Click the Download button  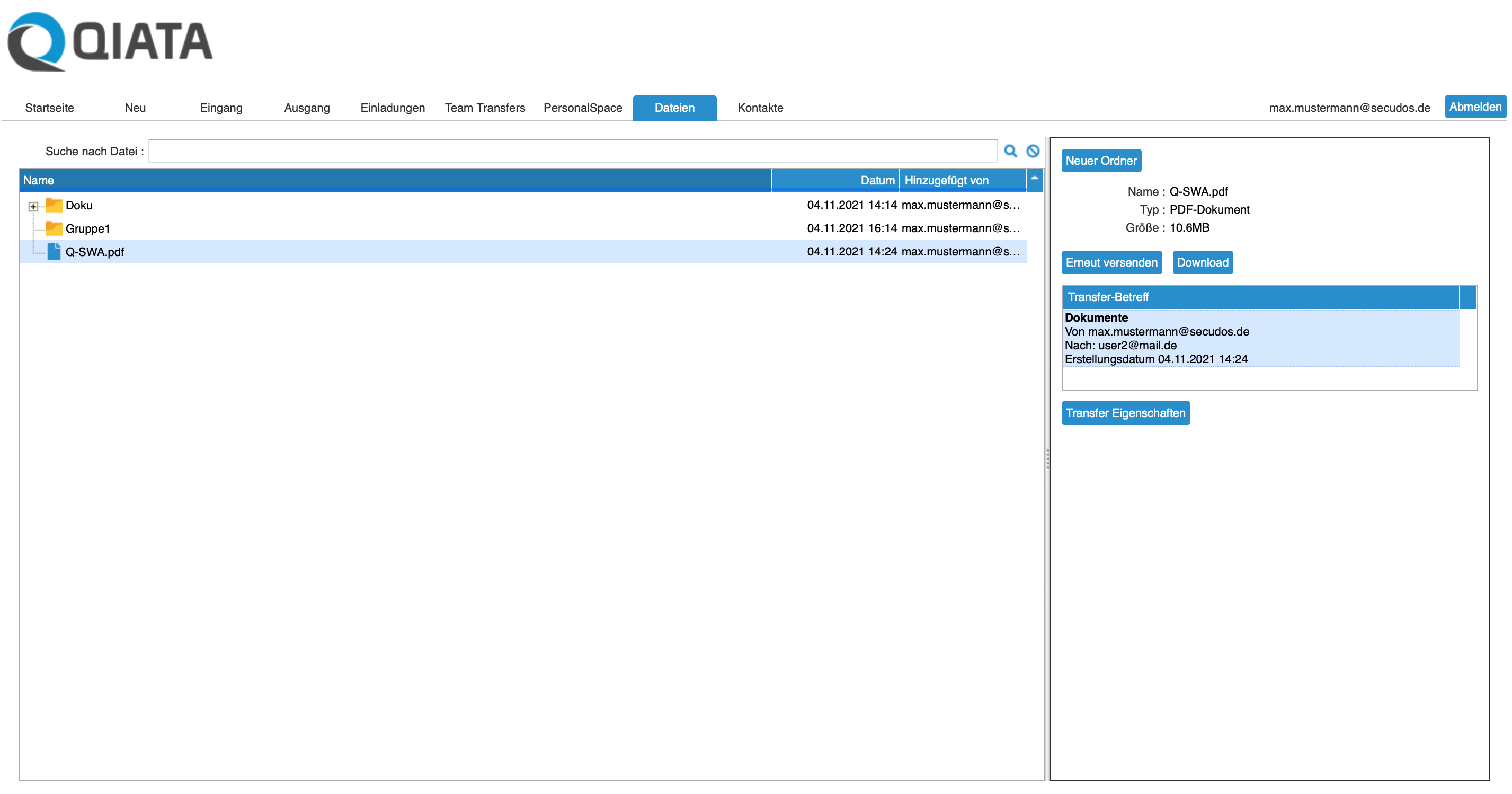[1202, 262]
